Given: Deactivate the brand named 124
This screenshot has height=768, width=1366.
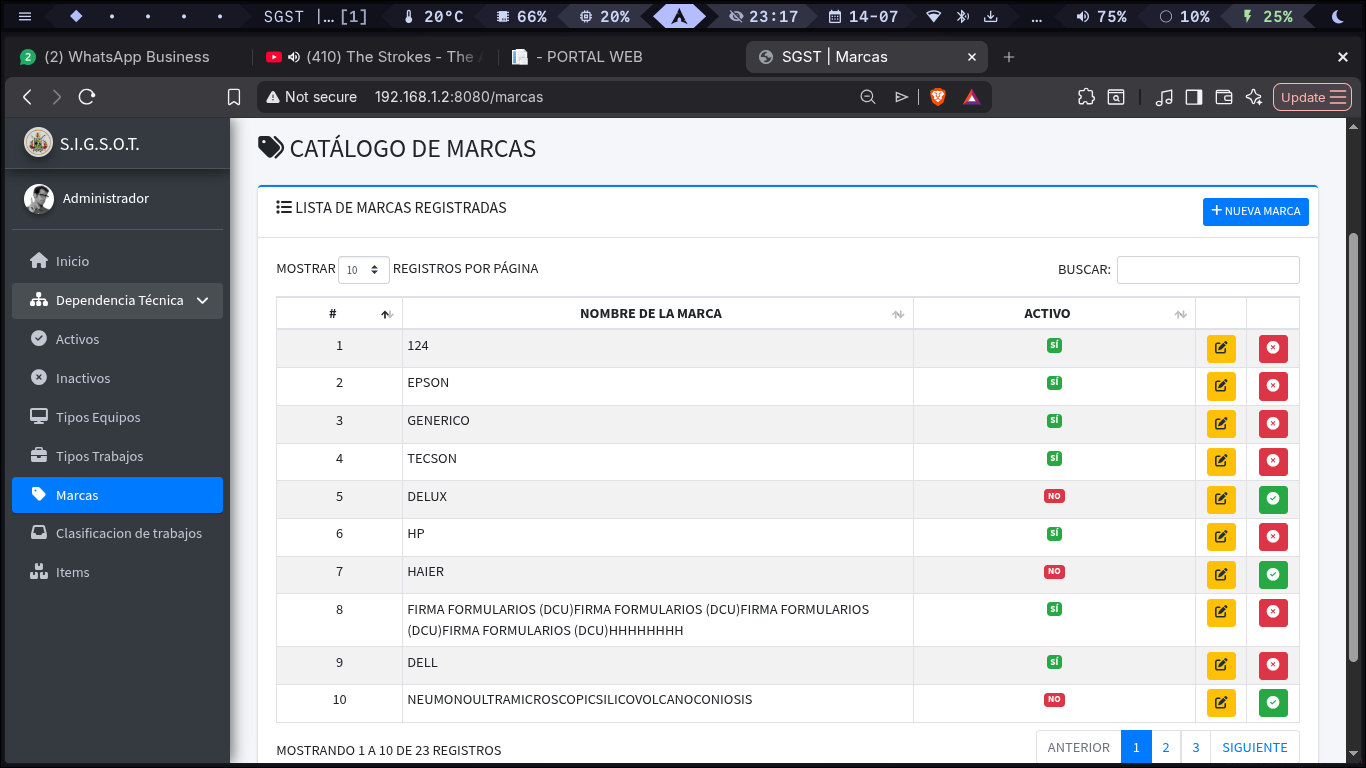Looking at the screenshot, I should click(x=1273, y=348).
